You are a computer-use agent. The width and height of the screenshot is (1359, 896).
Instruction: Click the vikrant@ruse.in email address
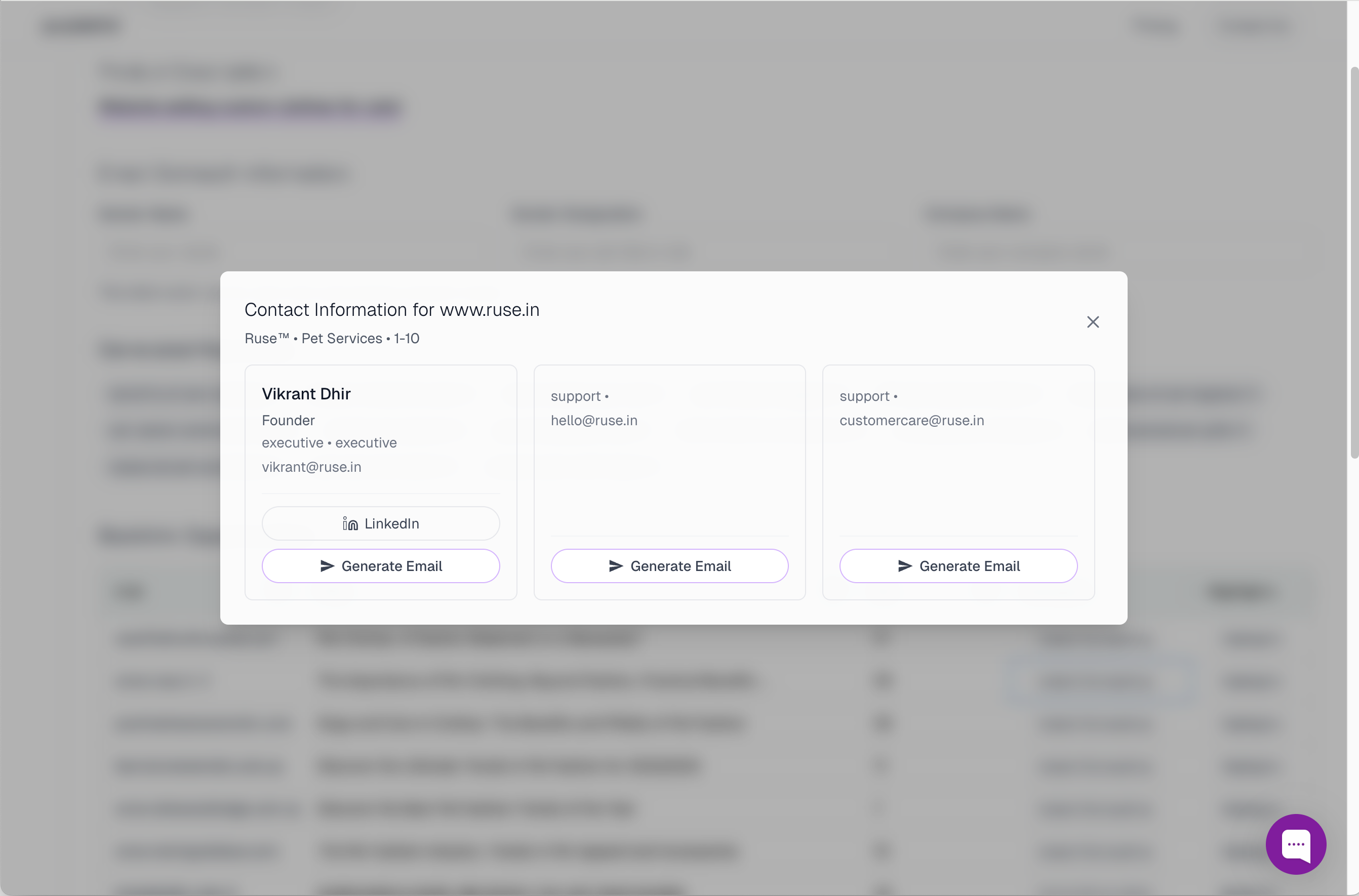pyautogui.click(x=311, y=467)
